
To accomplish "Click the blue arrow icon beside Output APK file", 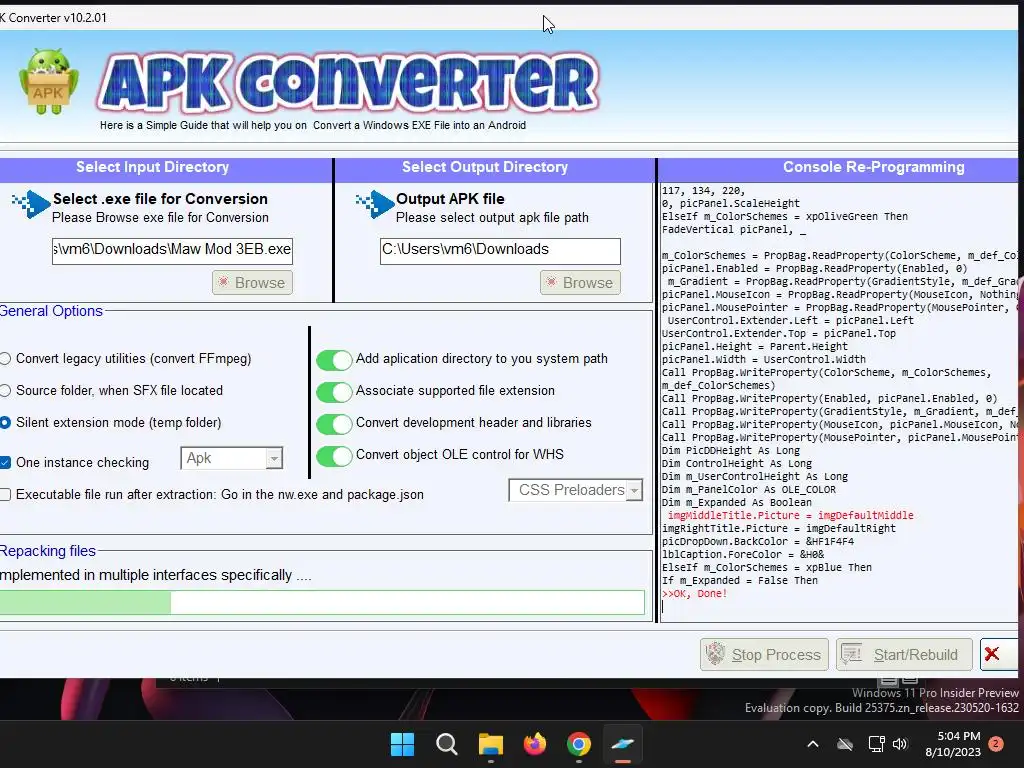I will 375,204.
